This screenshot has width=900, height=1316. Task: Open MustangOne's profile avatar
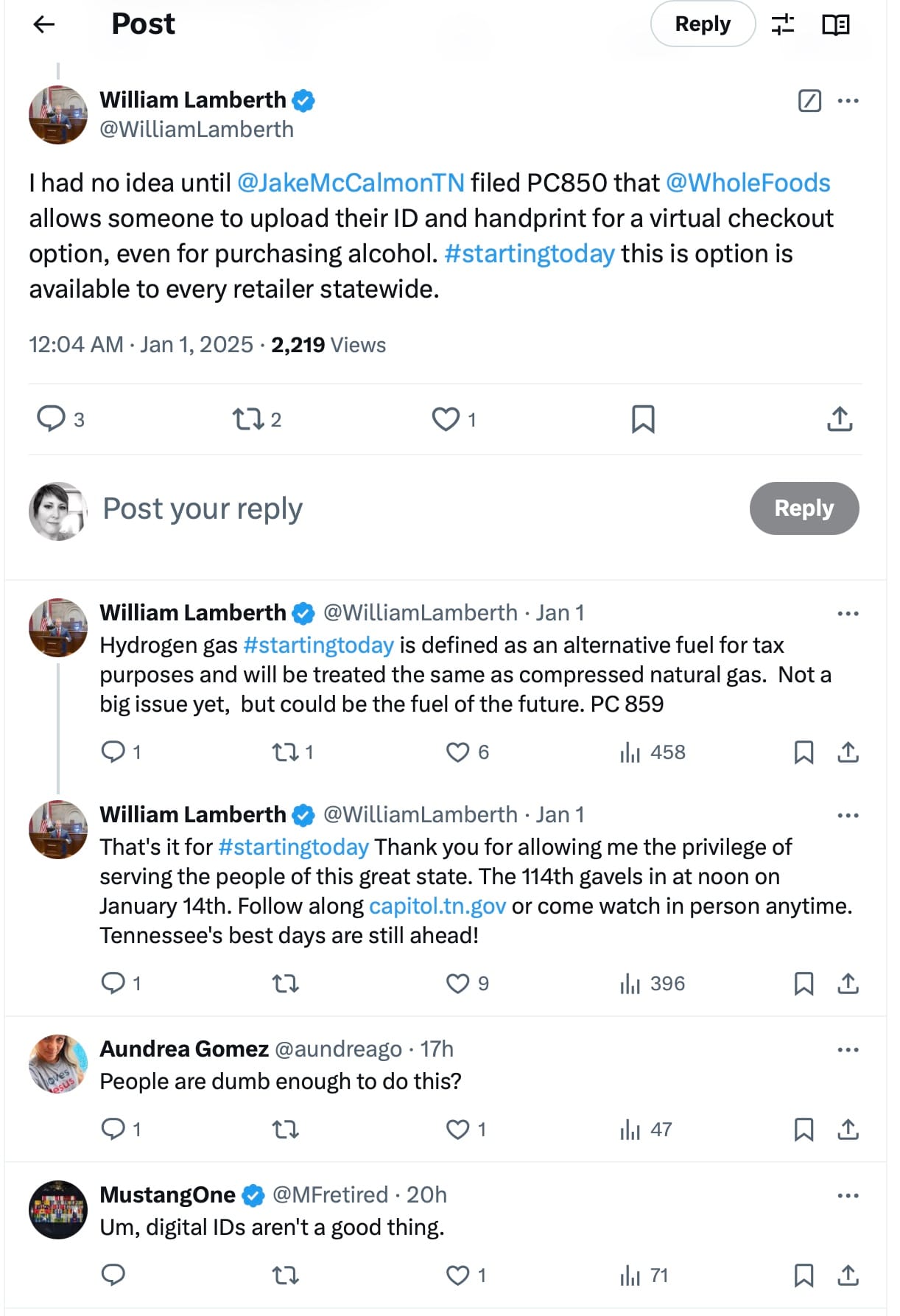point(58,1210)
